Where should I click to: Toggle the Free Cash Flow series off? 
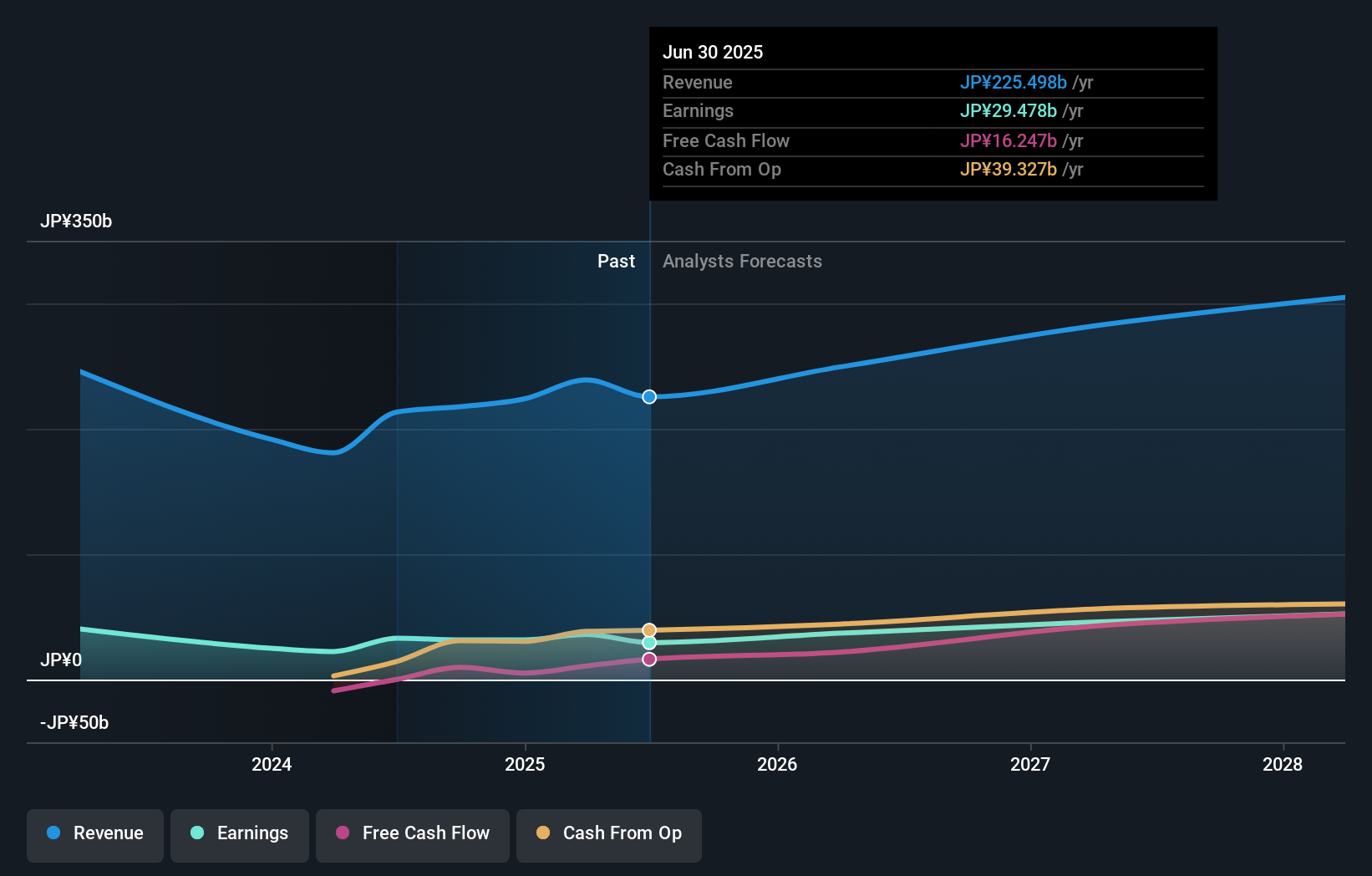412,835
